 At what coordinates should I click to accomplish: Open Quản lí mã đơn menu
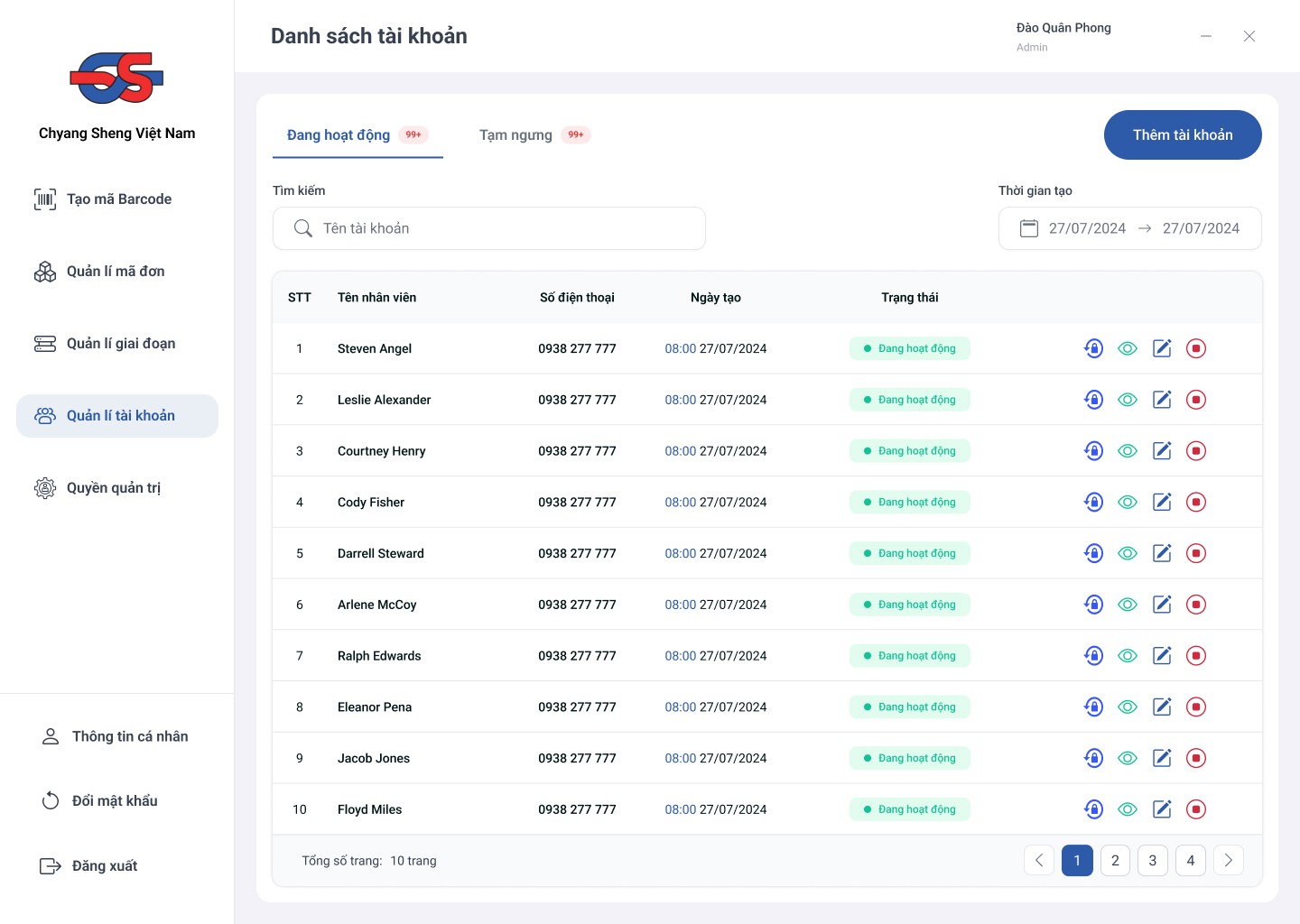(117, 272)
